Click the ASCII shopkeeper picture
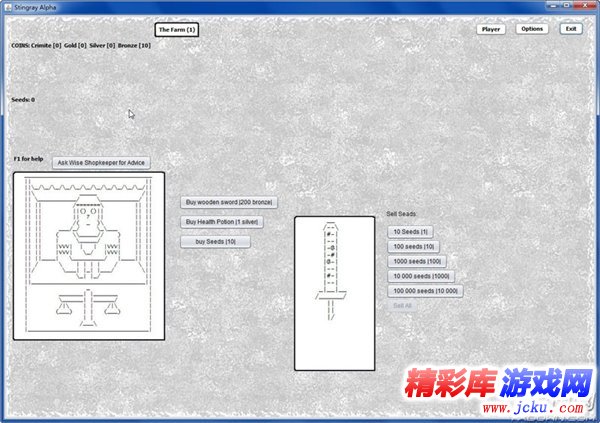The height and width of the screenshot is (423, 600). 89,256
